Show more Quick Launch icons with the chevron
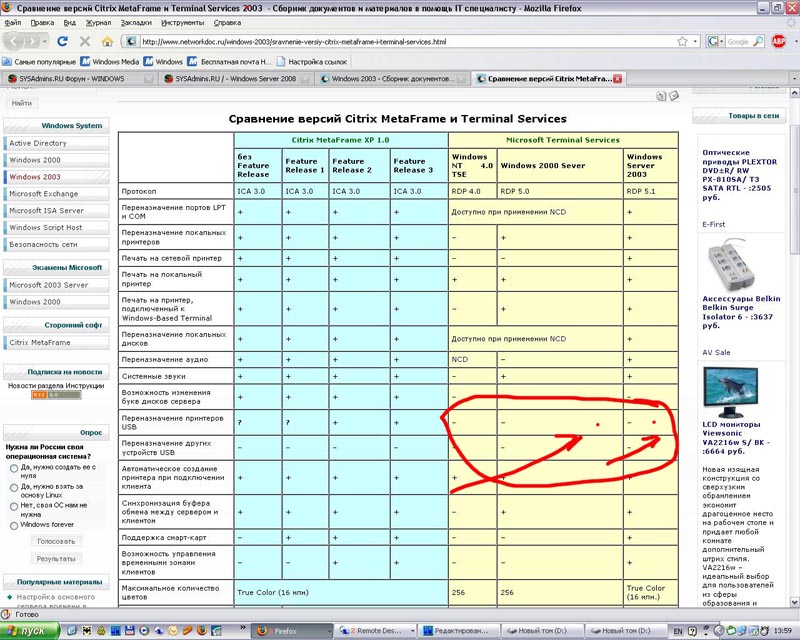800x640 pixels. [243, 628]
